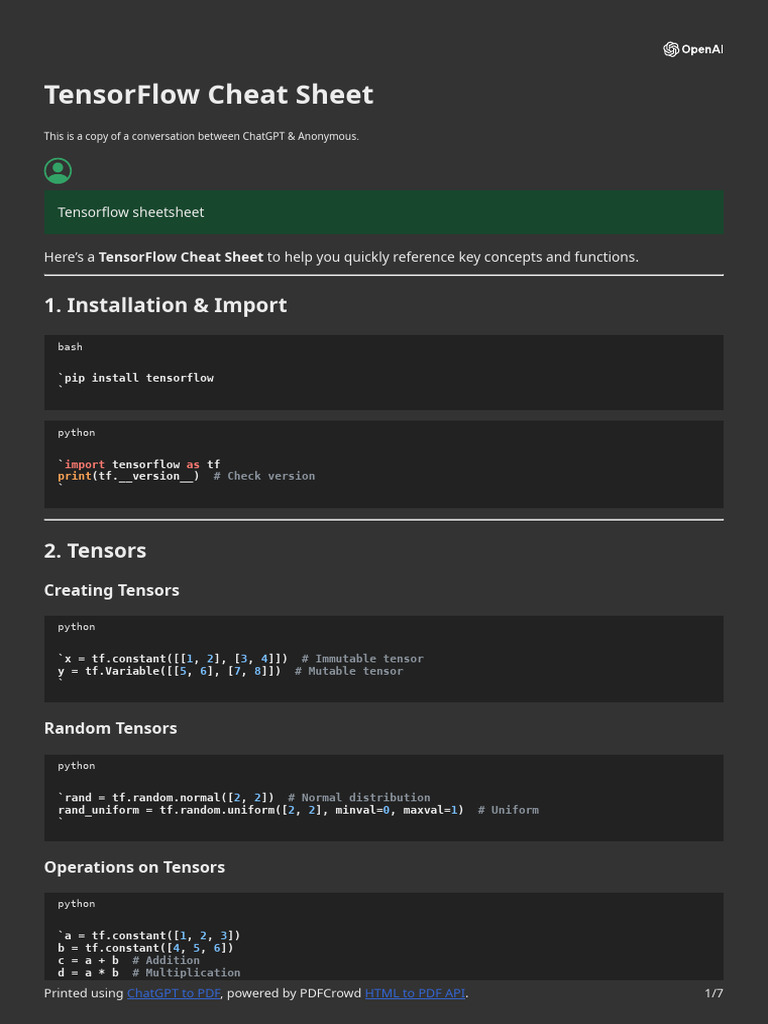Click the "Creating Tensors" subheading
768x1024 pixels.
112,590
